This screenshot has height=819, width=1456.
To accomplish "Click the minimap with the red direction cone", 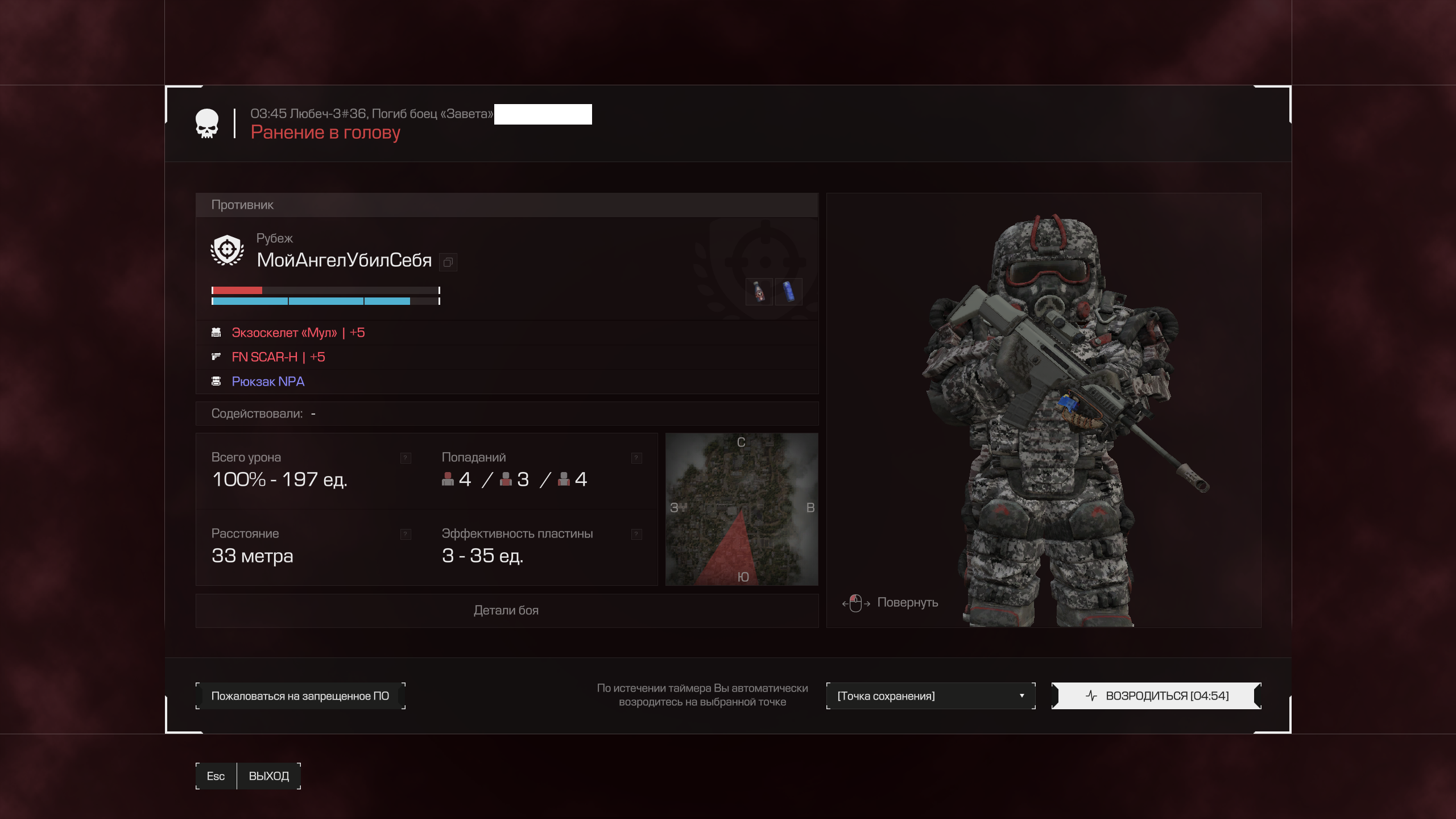I will pos(742,509).
